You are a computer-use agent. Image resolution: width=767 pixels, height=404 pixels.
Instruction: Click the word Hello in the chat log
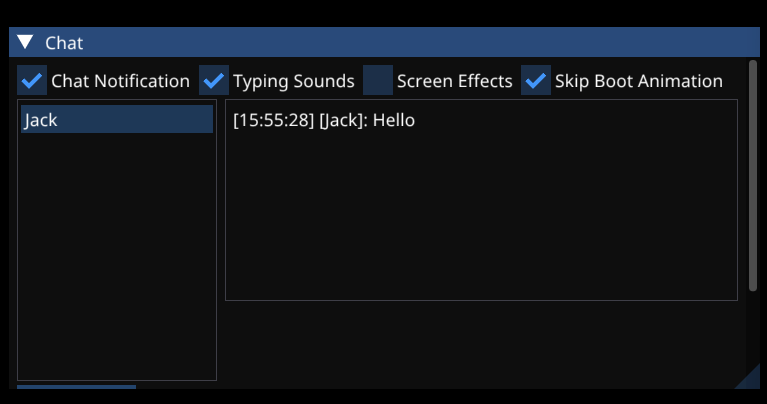pos(394,121)
